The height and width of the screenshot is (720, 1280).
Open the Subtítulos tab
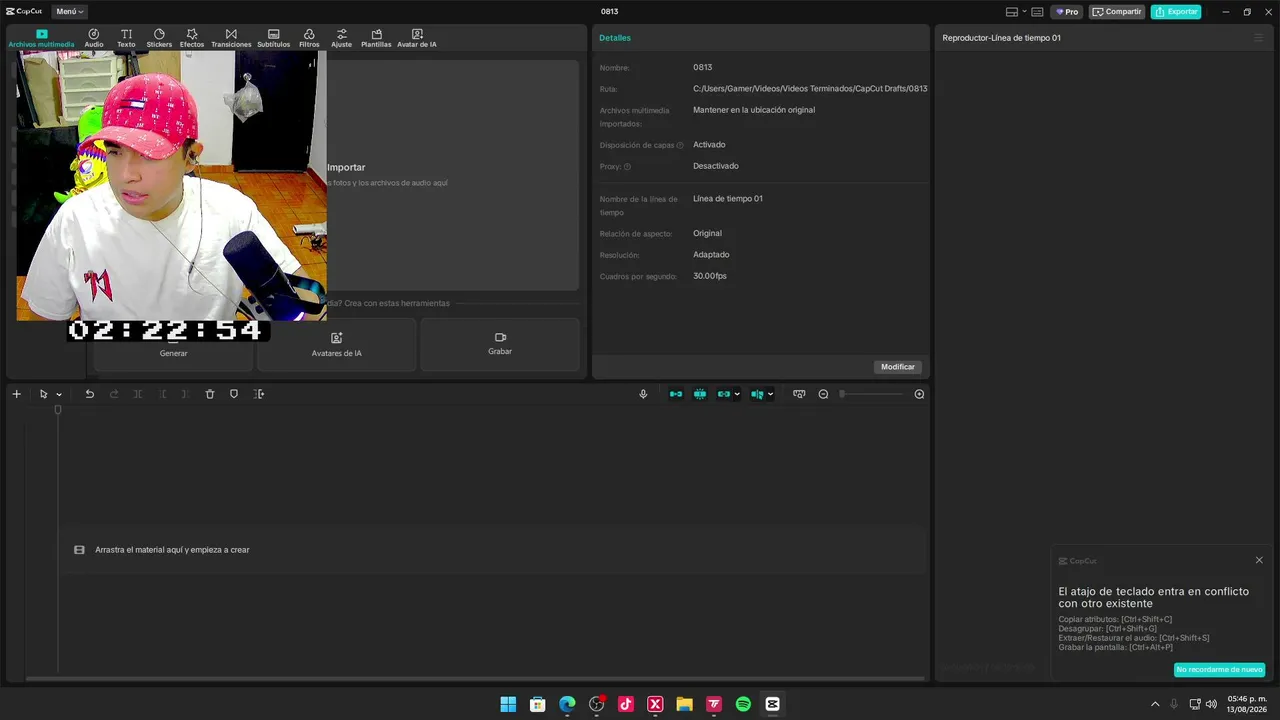point(273,39)
